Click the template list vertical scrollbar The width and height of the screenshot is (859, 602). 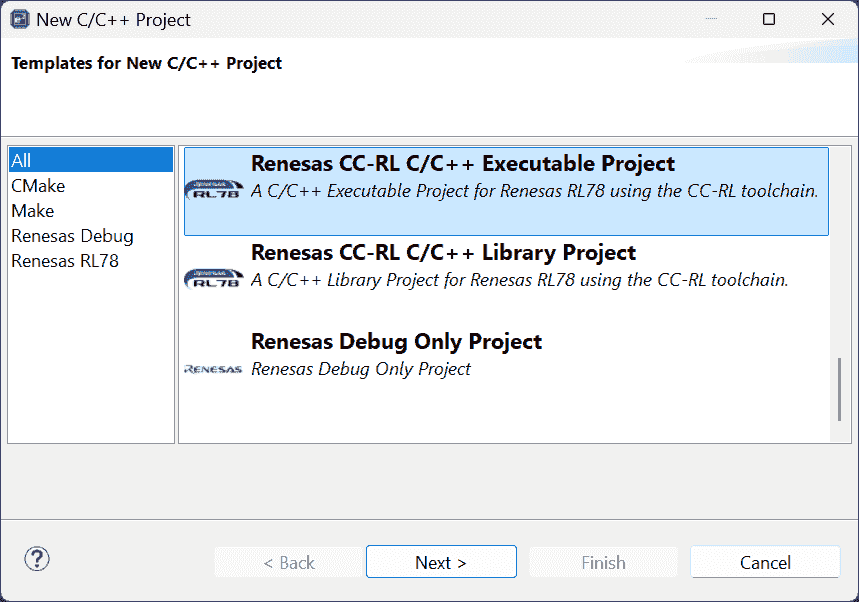point(840,390)
